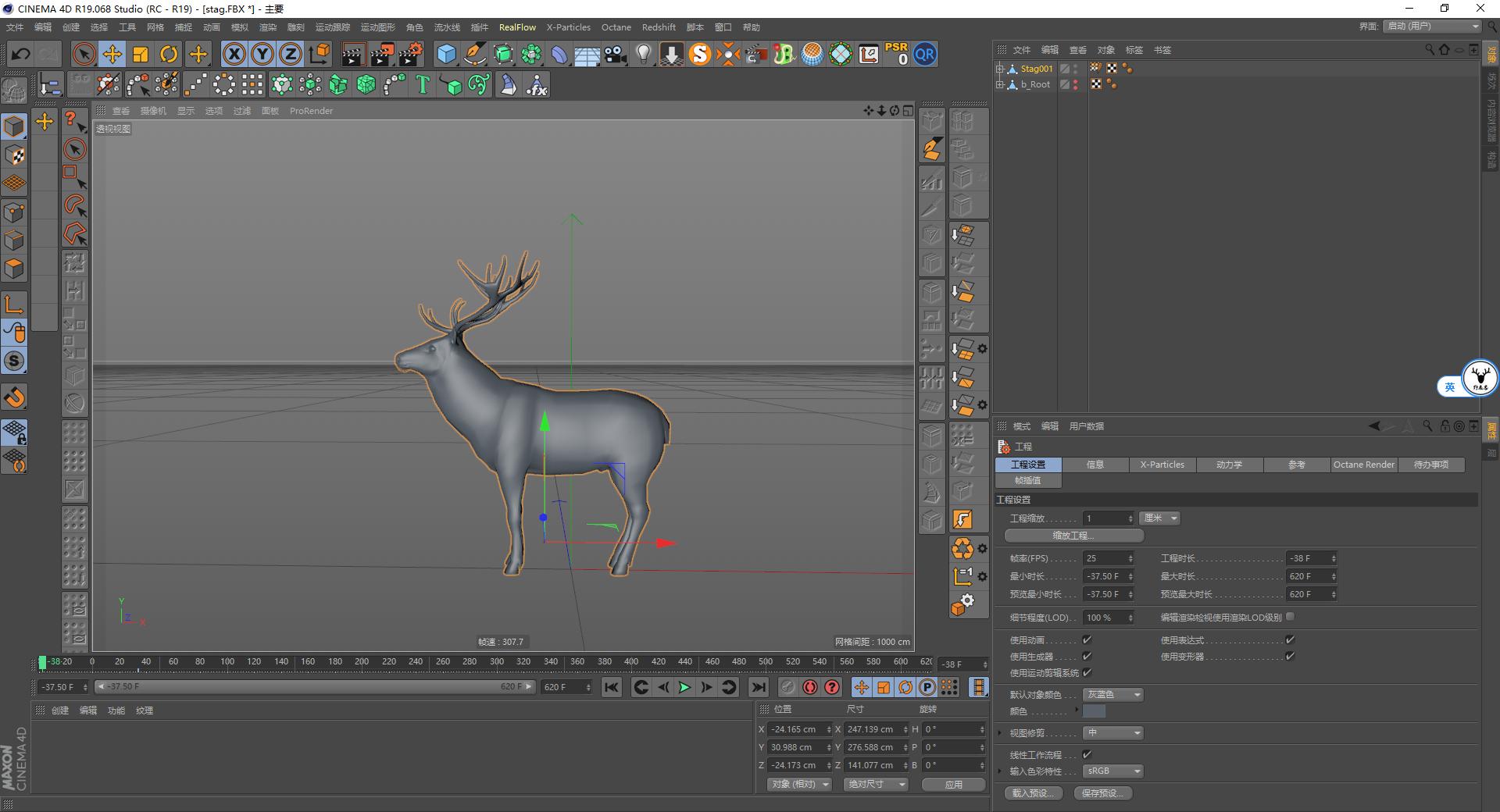The height and width of the screenshot is (812, 1500).
Task: Click the forward play button in the timeline
Action: pyautogui.click(x=684, y=687)
